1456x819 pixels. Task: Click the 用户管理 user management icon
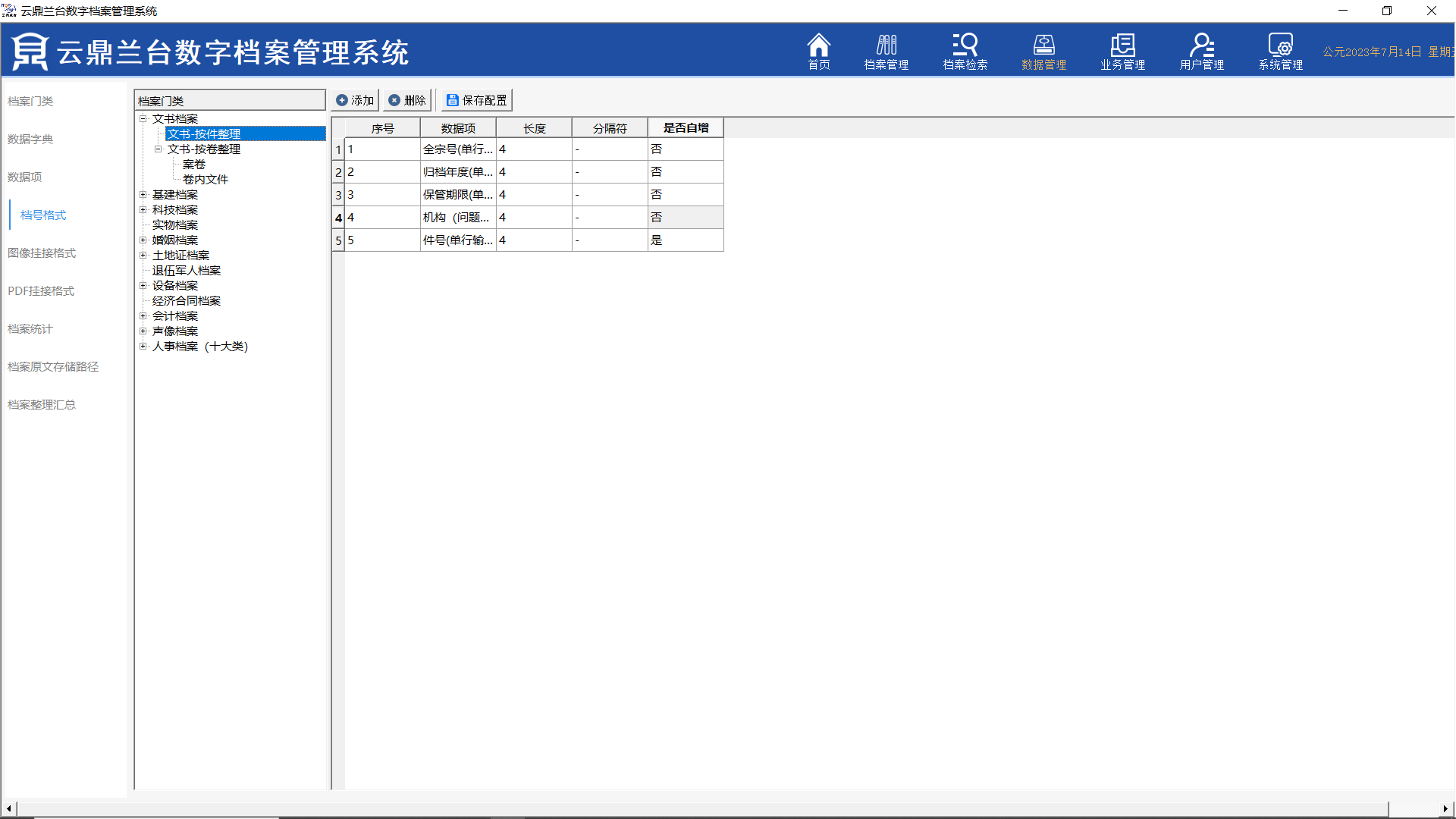click(x=1201, y=52)
